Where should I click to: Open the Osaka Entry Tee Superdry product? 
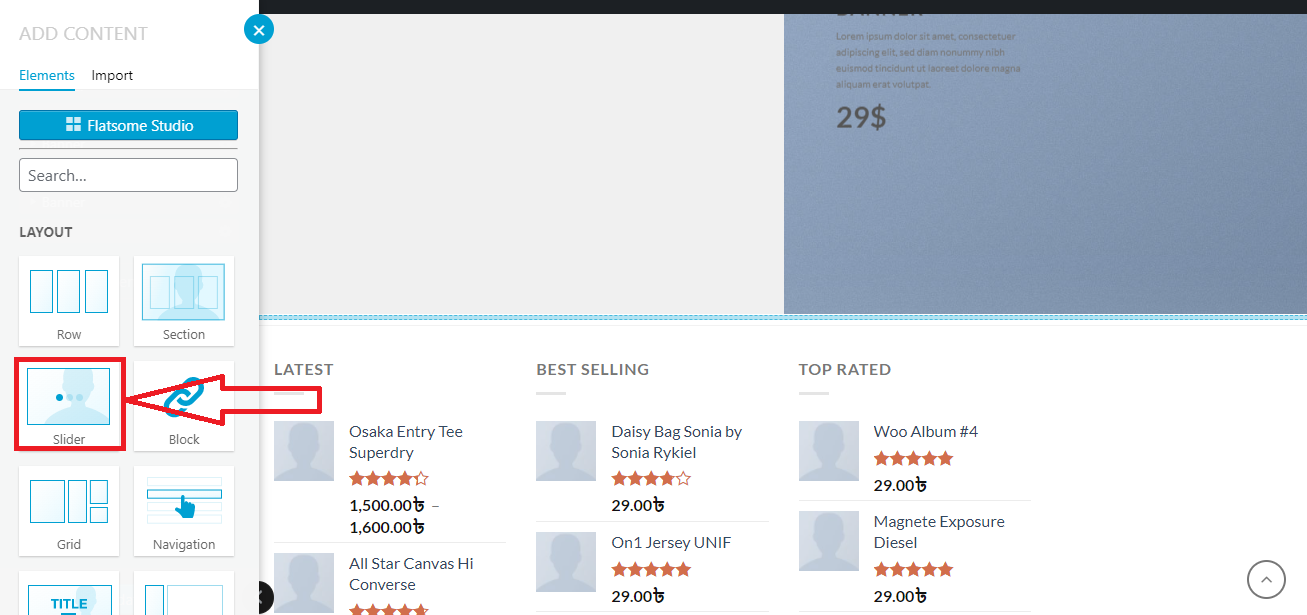coord(405,441)
